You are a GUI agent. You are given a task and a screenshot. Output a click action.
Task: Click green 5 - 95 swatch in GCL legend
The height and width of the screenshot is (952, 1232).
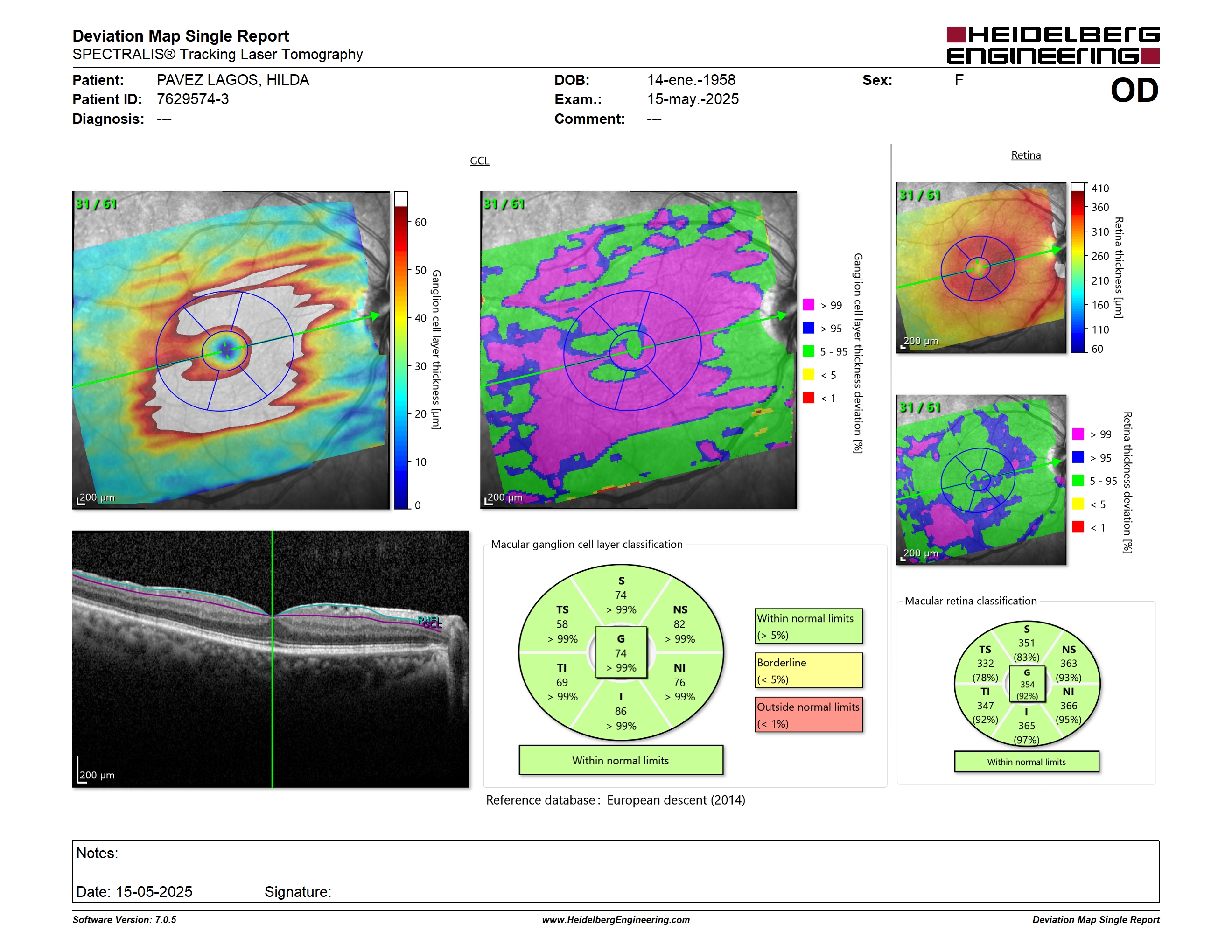tap(808, 351)
